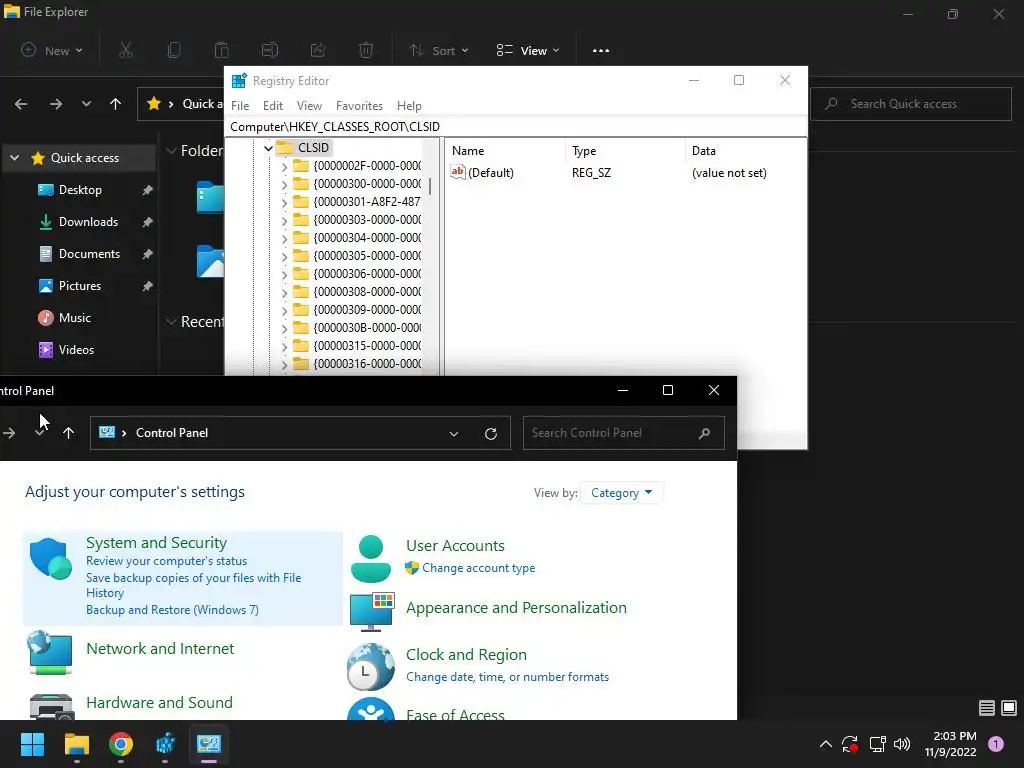This screenshot has width=1024, height=768.
Task: Click the up arrow in Control Panel navigation
Action: click(x=69, y=433)
